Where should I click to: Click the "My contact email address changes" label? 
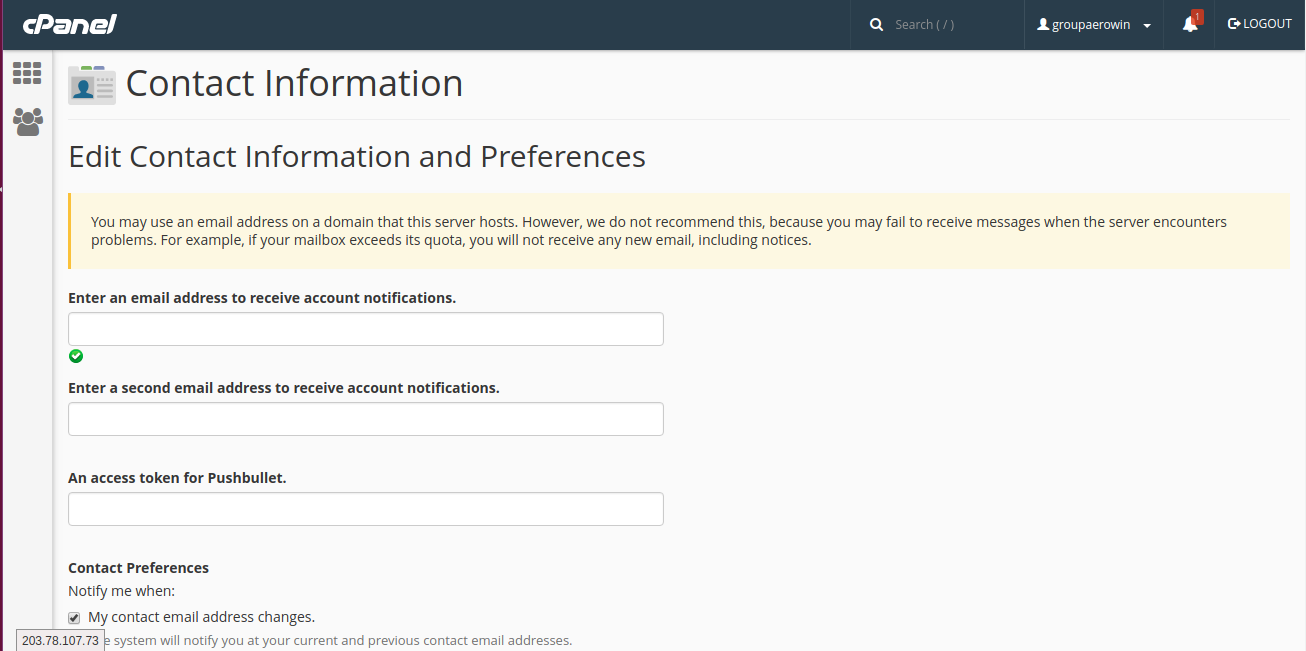point(201,617)
